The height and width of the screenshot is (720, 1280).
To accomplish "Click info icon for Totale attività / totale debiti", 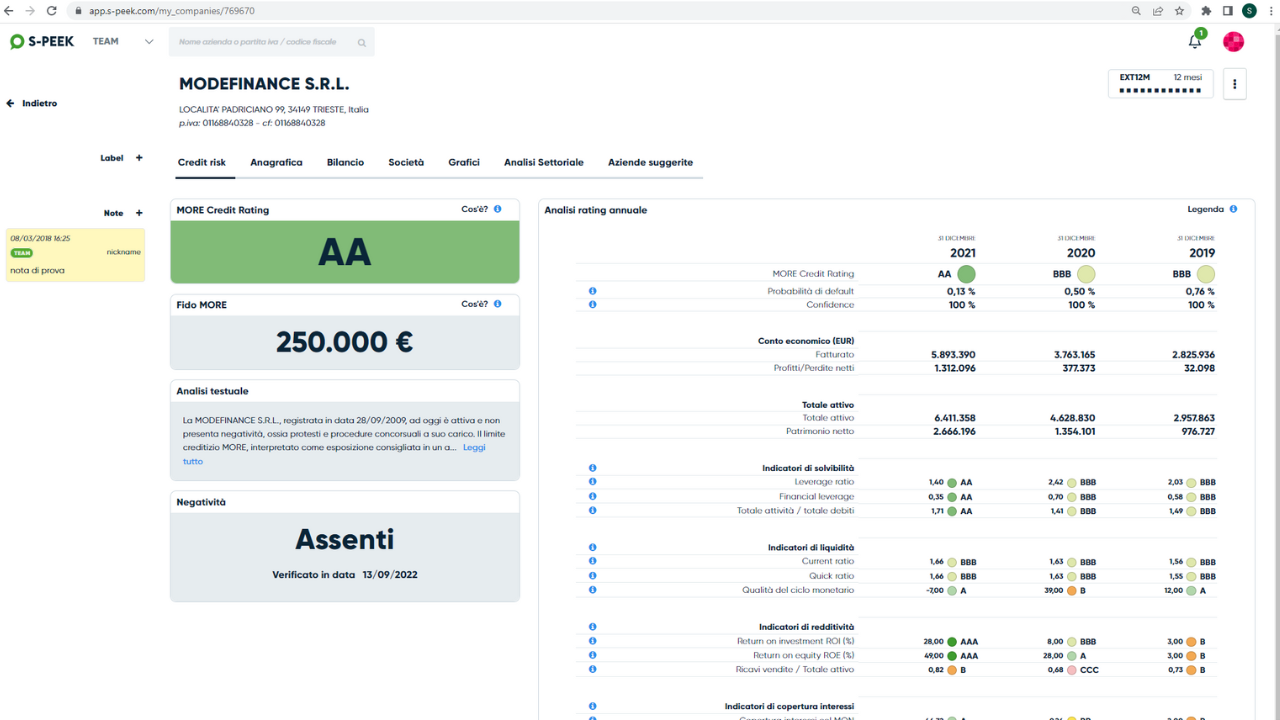I will click(x=593, y=510).
